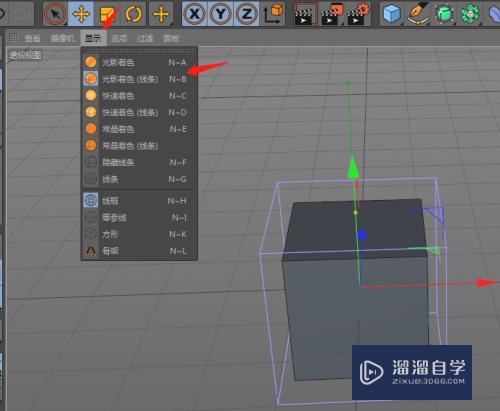500x411 pixels.
Task: Pick the Scale tool in the toolbar
Action: point(107,14)
